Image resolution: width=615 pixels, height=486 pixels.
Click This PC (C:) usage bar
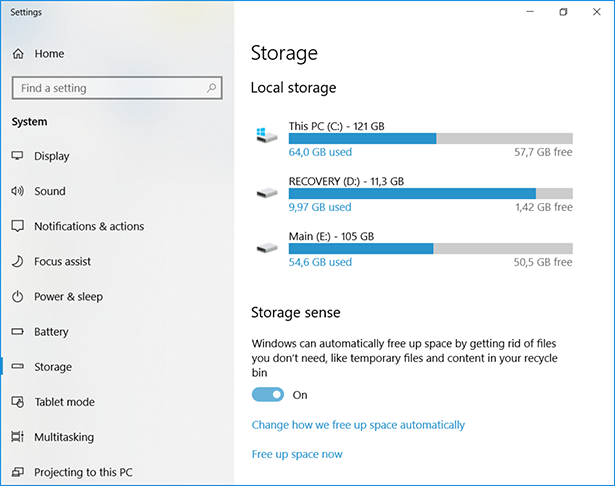430,139
